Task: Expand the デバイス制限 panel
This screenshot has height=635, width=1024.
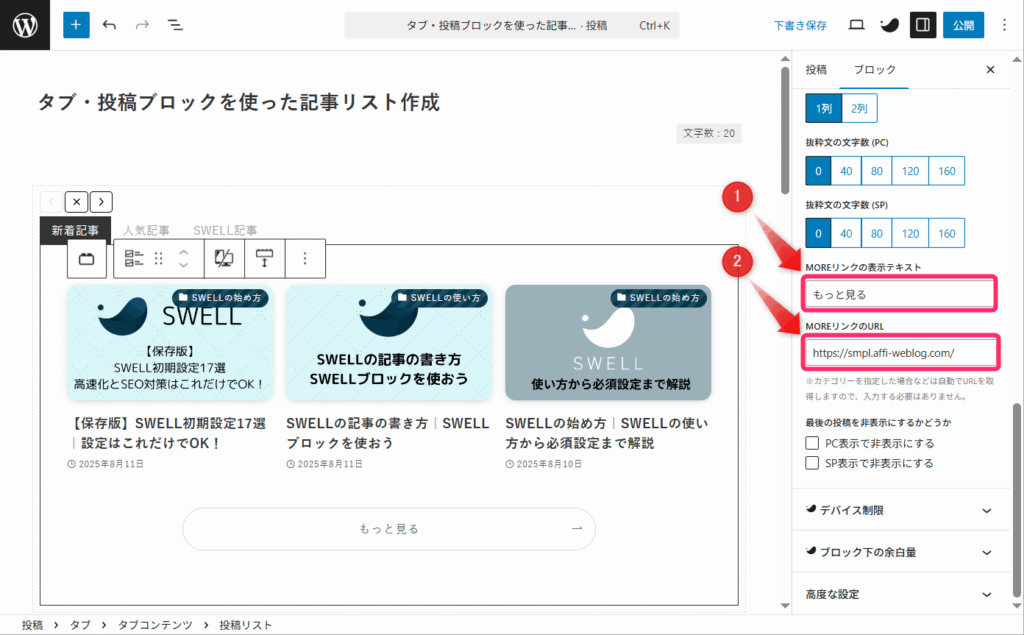Action: click(x=901, y=510)
